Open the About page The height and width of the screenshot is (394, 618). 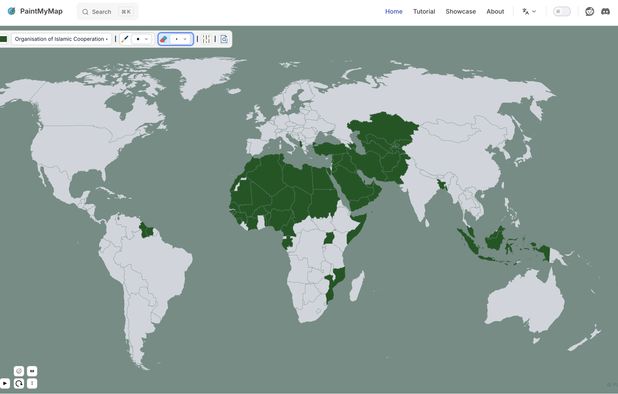[495, 11]
